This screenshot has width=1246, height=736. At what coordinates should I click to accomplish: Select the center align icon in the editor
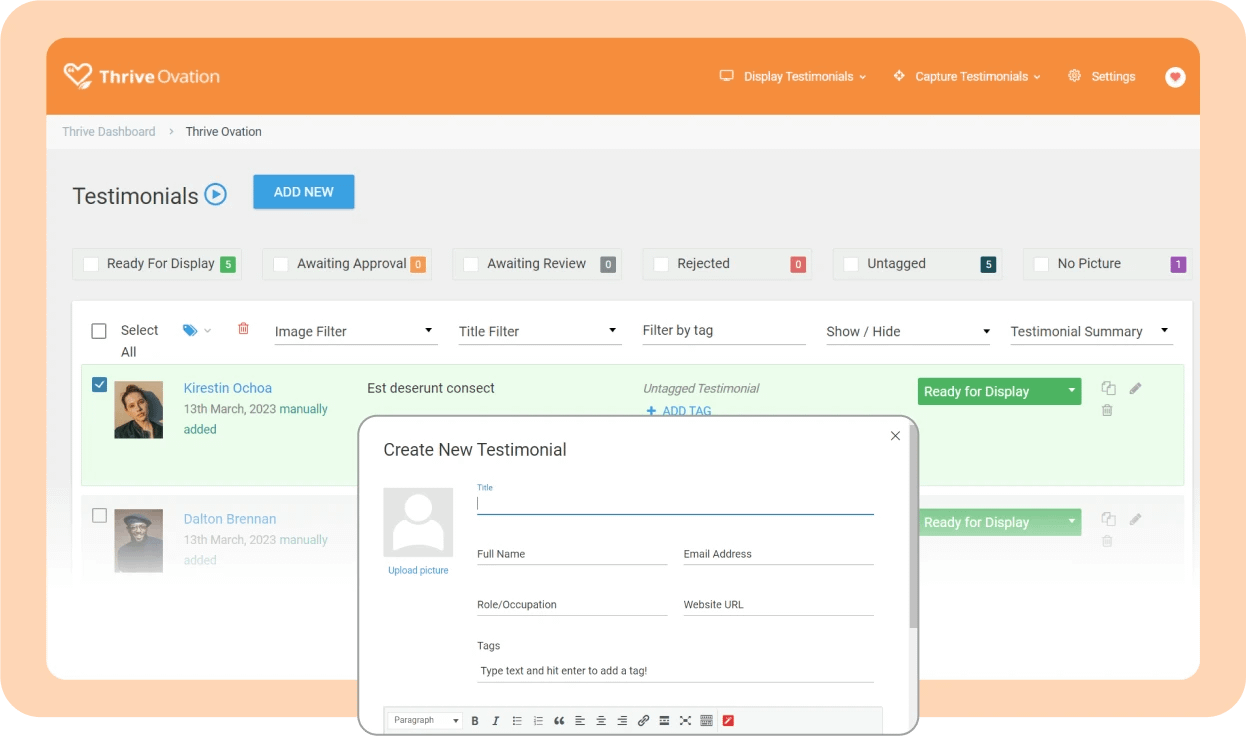tap(601, 720)
